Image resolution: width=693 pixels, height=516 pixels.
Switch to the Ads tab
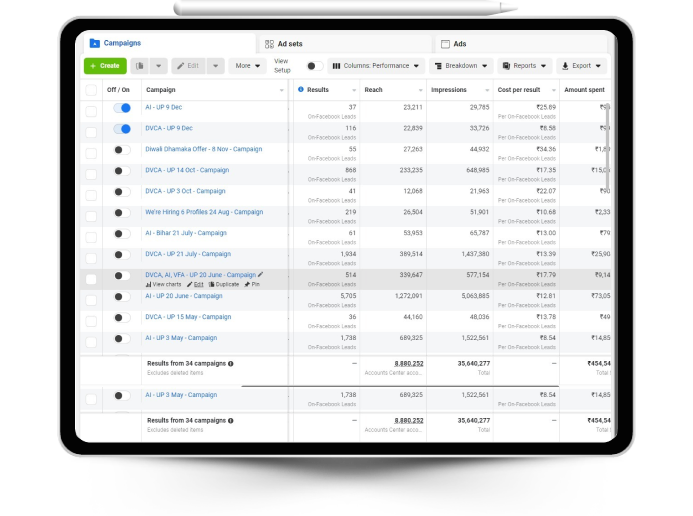[x=459, y=44]
